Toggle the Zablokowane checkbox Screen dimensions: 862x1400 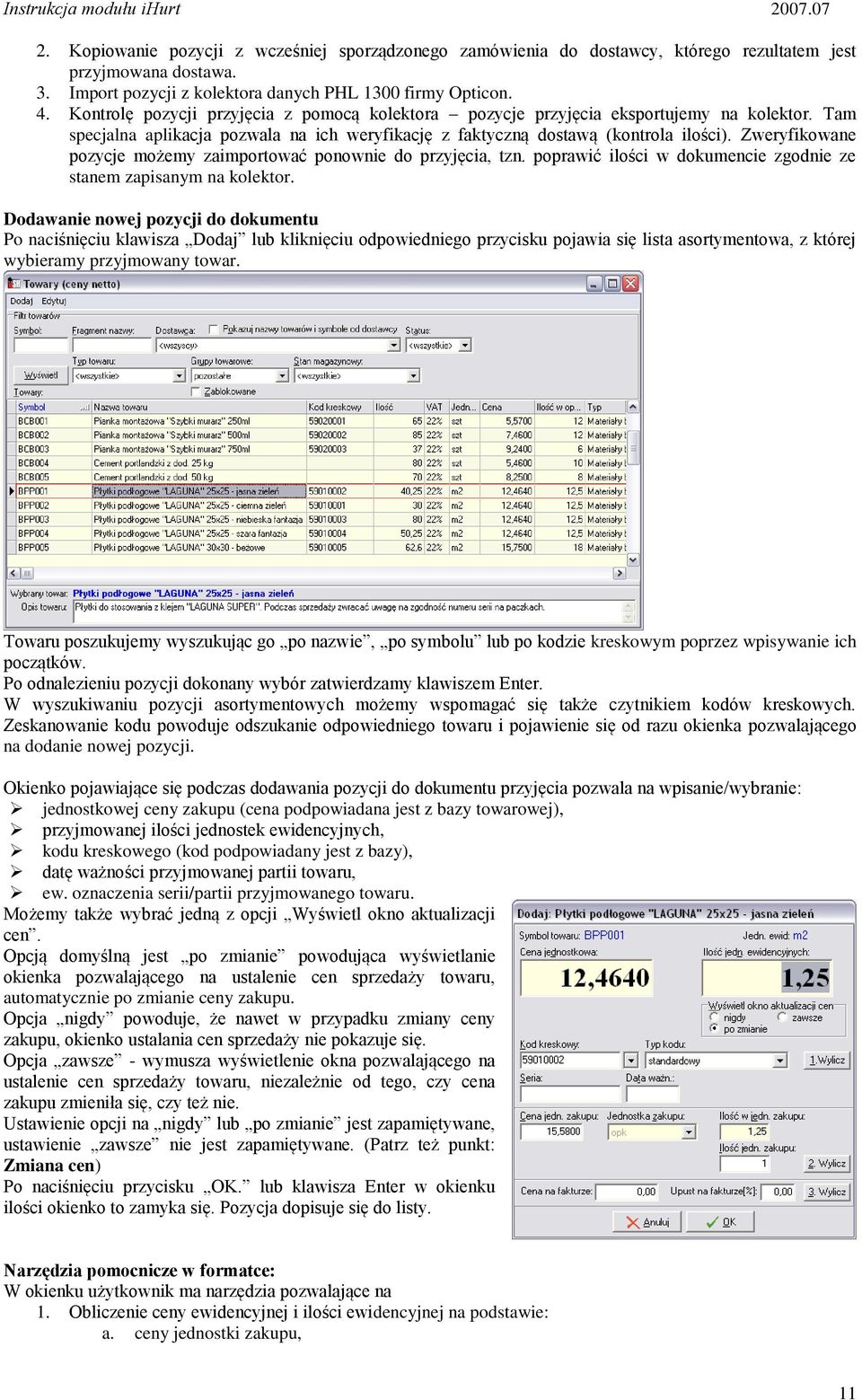(x=197, y=392)
